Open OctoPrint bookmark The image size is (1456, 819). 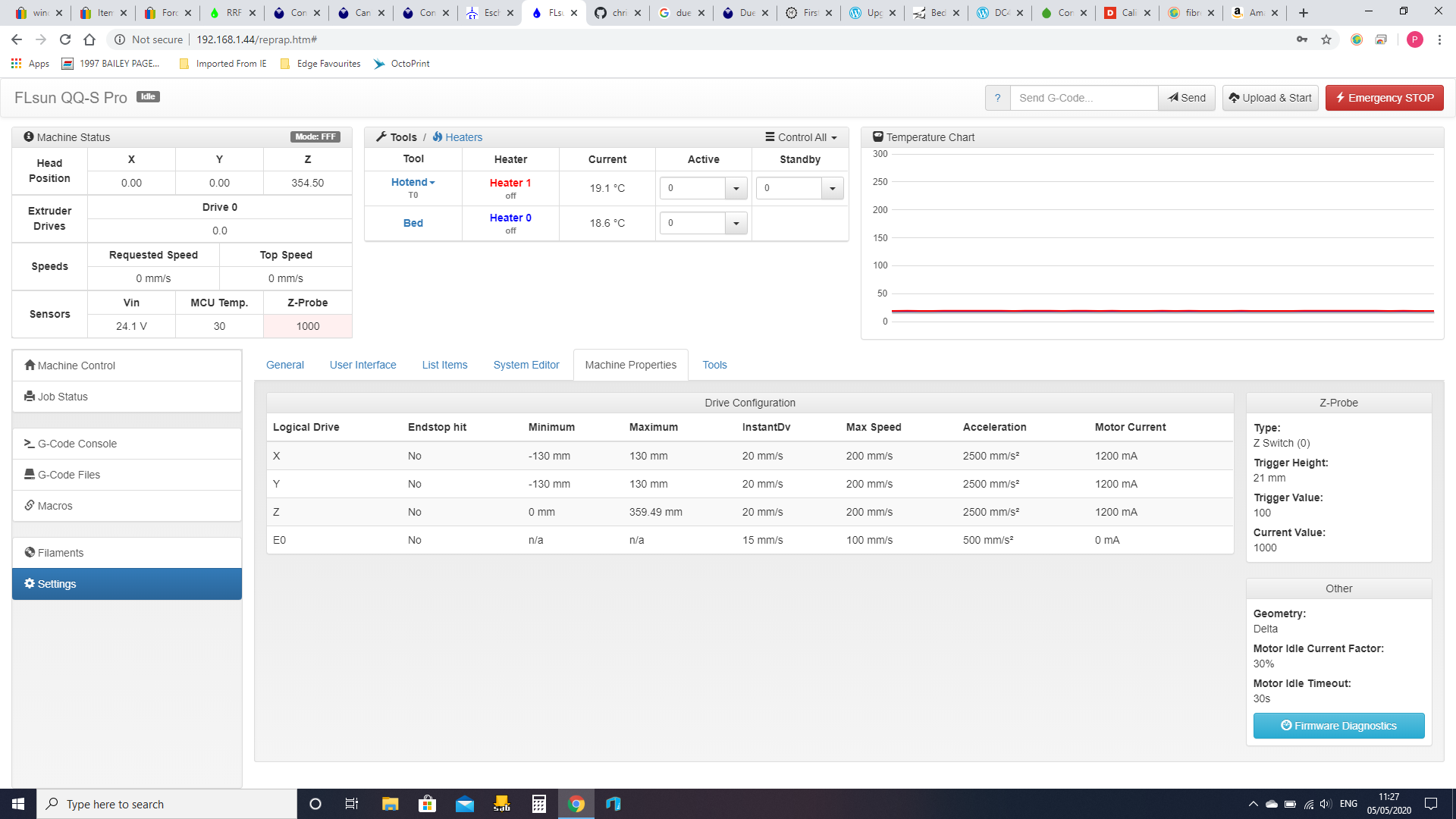[402, 64]
